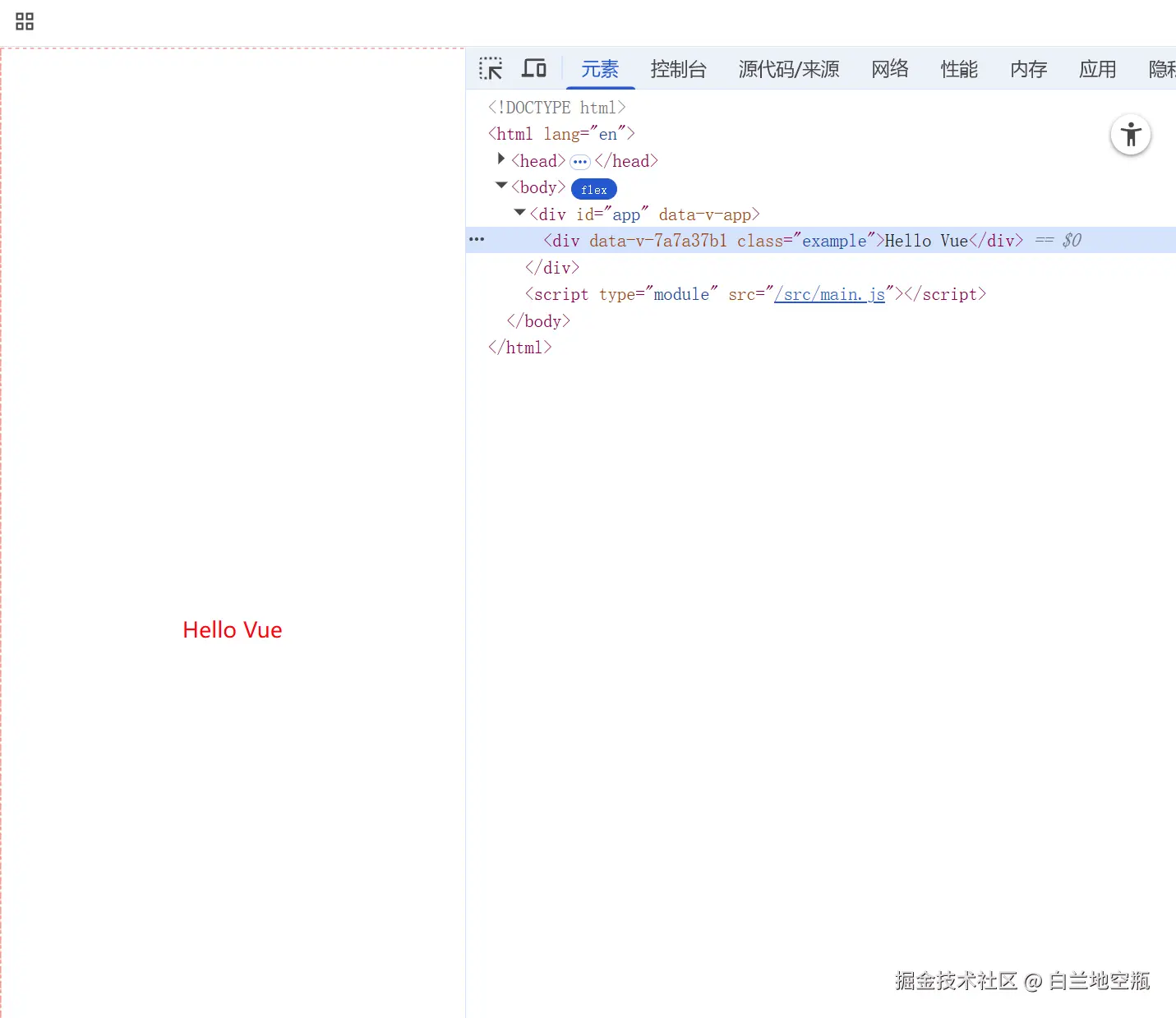This screenshot has width=1176, height=1018.
Task: Click the red Hello Vue text
Action: [233, 630]
